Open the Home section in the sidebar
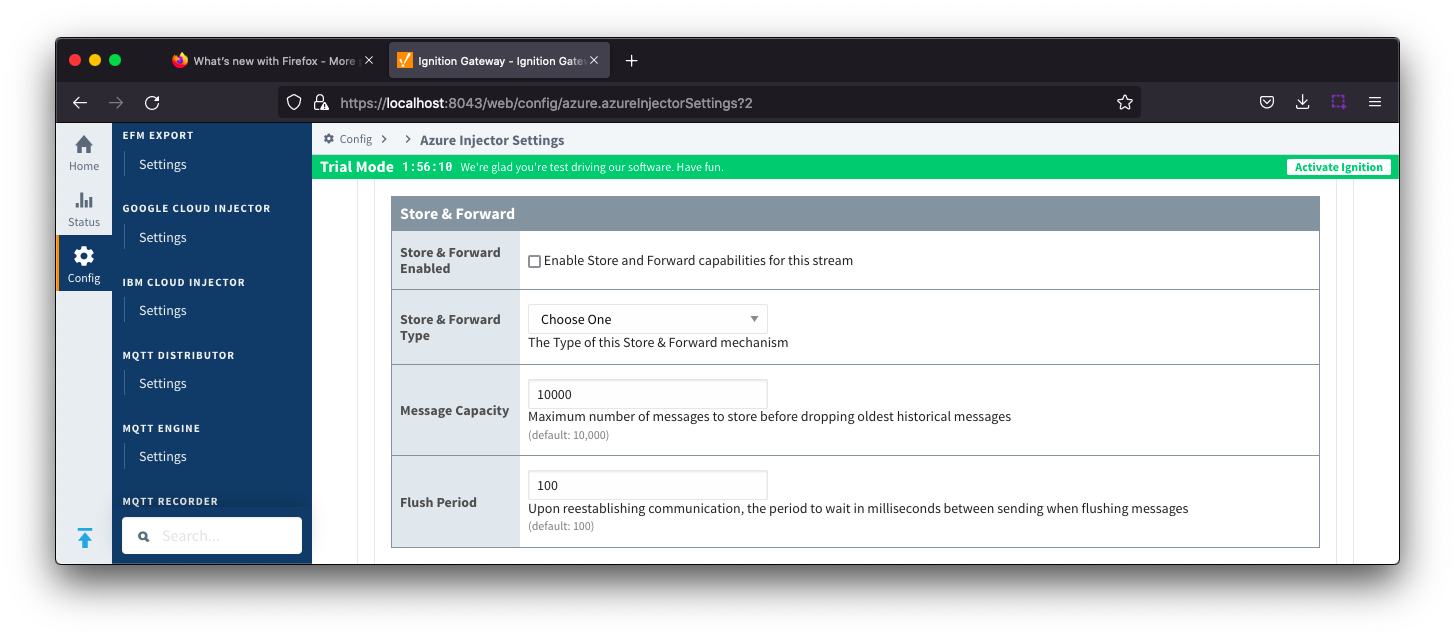The height and width of the screenshot is (638, 1455). (x=84, y=153)
